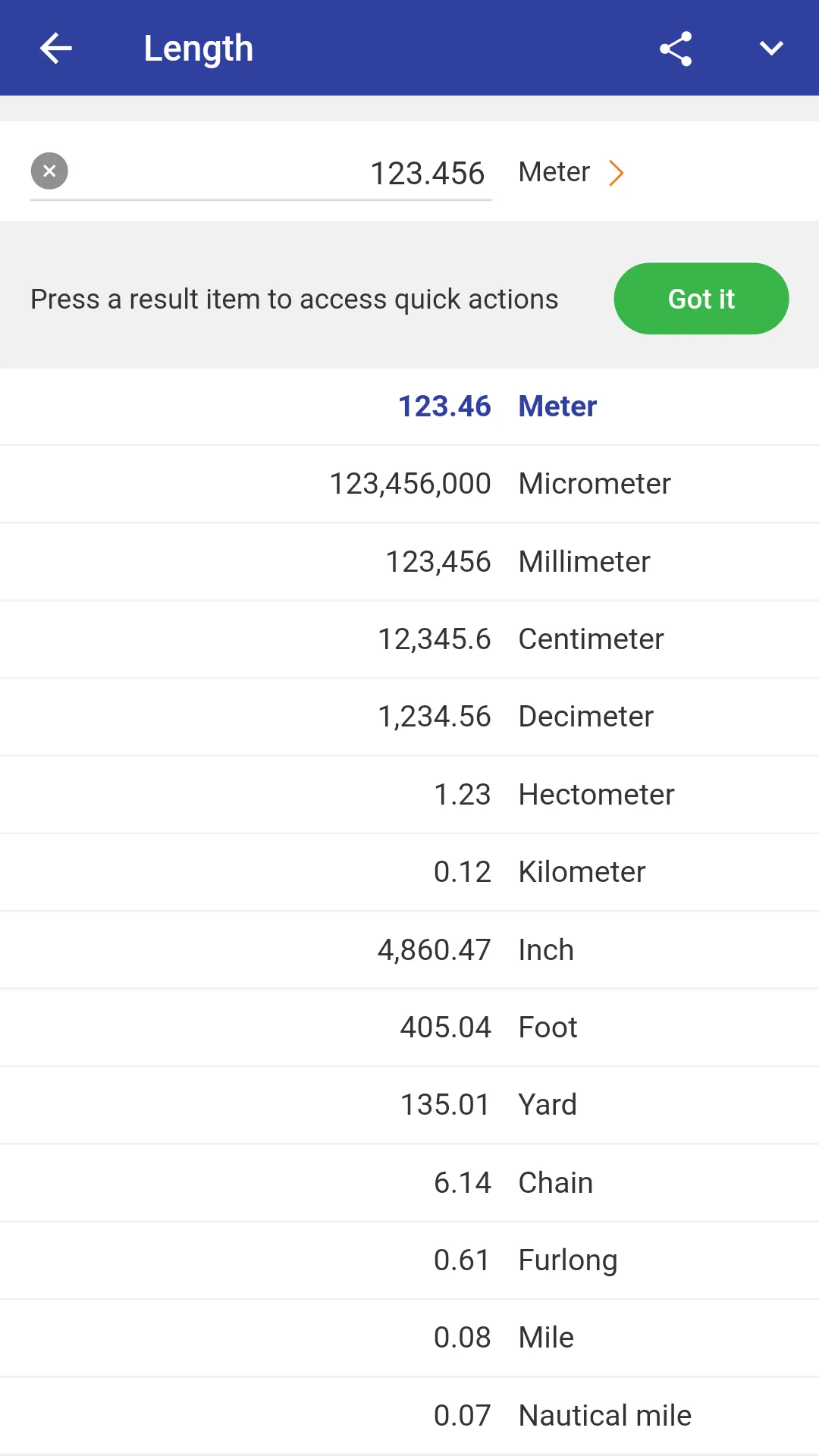Select the Centimeter result row
The image size is (819, 1456).
click(409, 639)
